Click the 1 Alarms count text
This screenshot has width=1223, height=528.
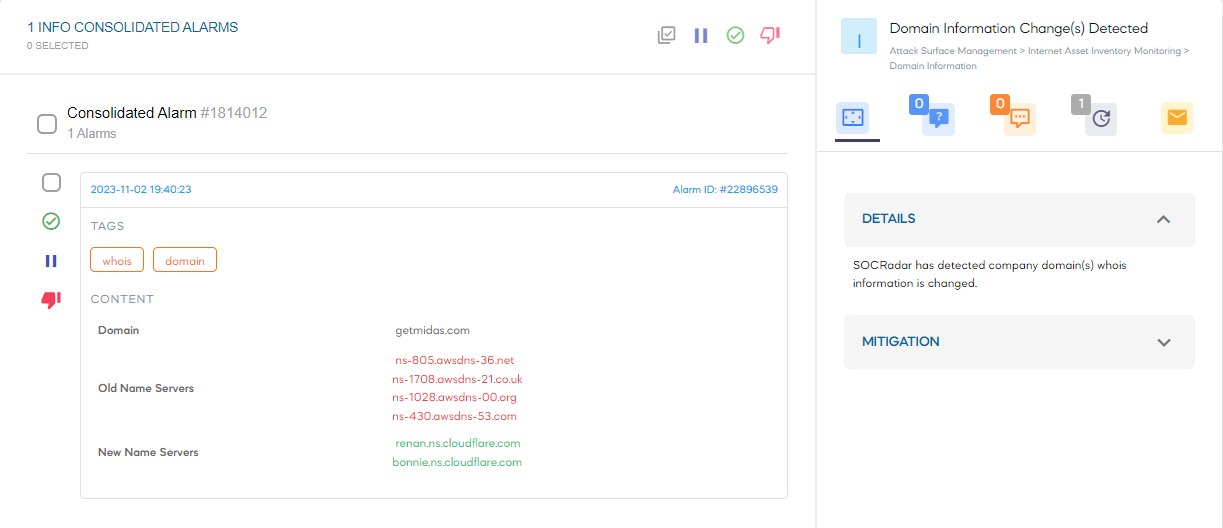92,133
